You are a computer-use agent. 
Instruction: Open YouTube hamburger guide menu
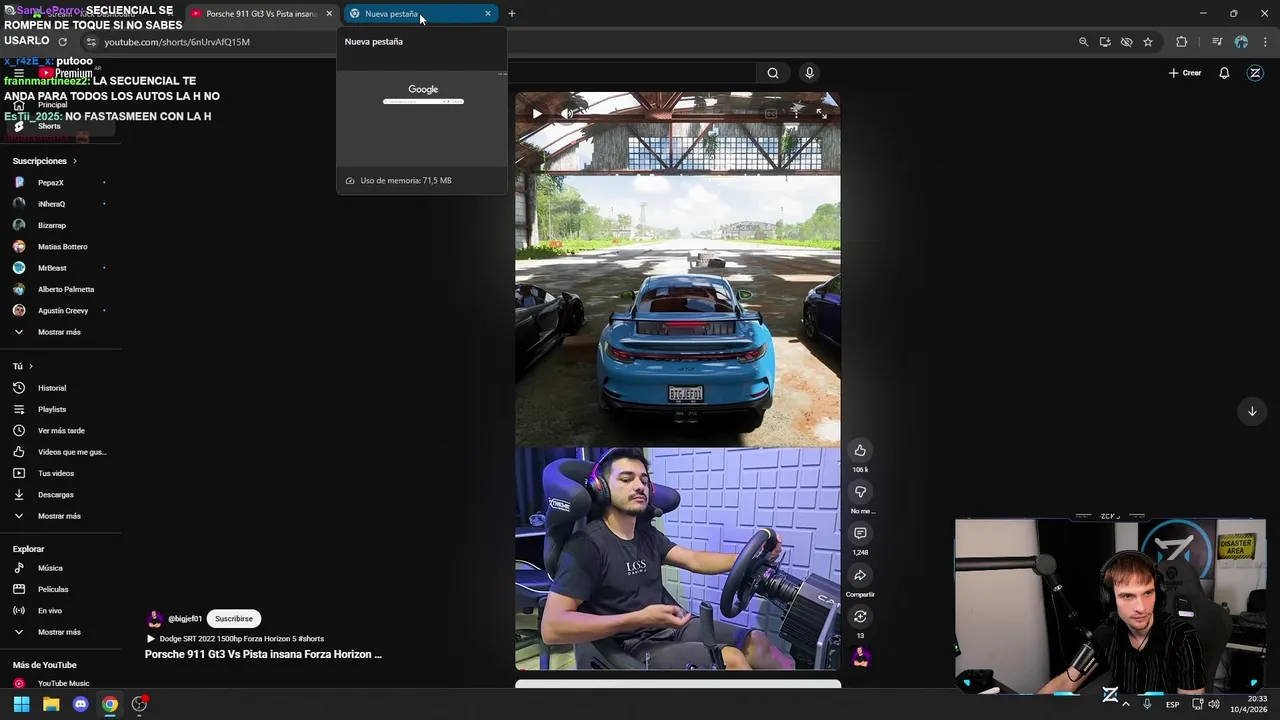[x=18, y=73]
